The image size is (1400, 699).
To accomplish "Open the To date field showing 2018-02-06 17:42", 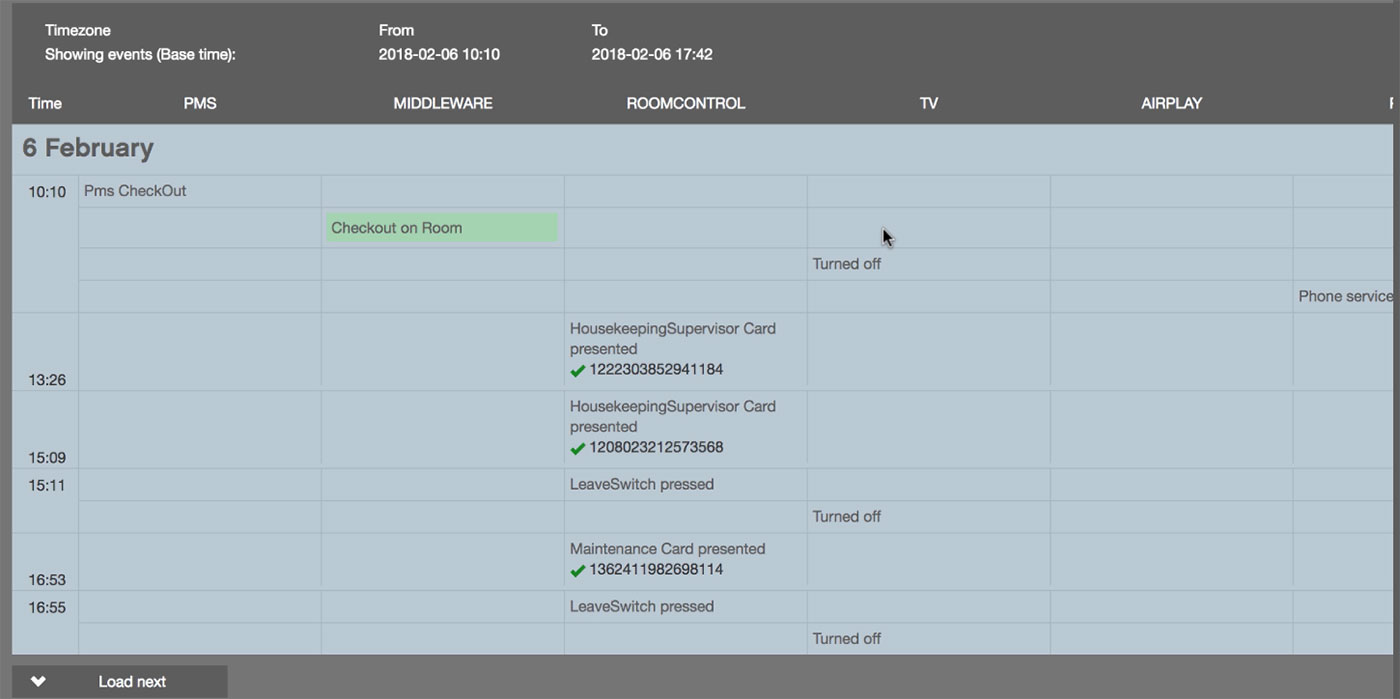I will click(651, 54).
